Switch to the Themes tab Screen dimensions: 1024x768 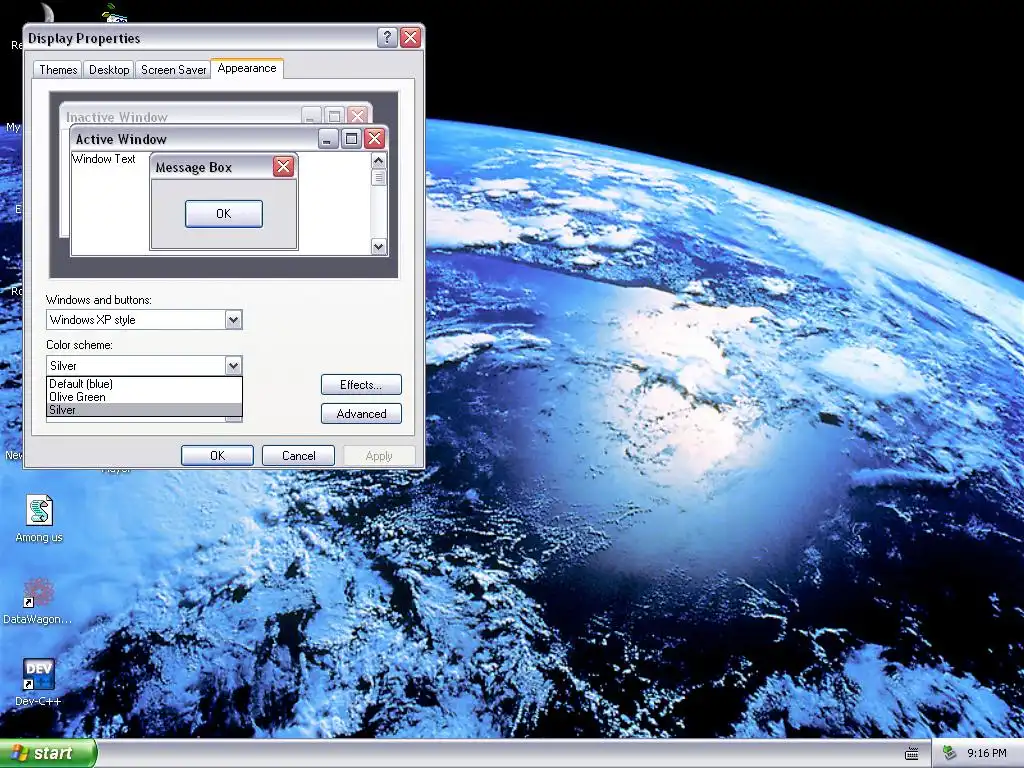click(58, 70)
